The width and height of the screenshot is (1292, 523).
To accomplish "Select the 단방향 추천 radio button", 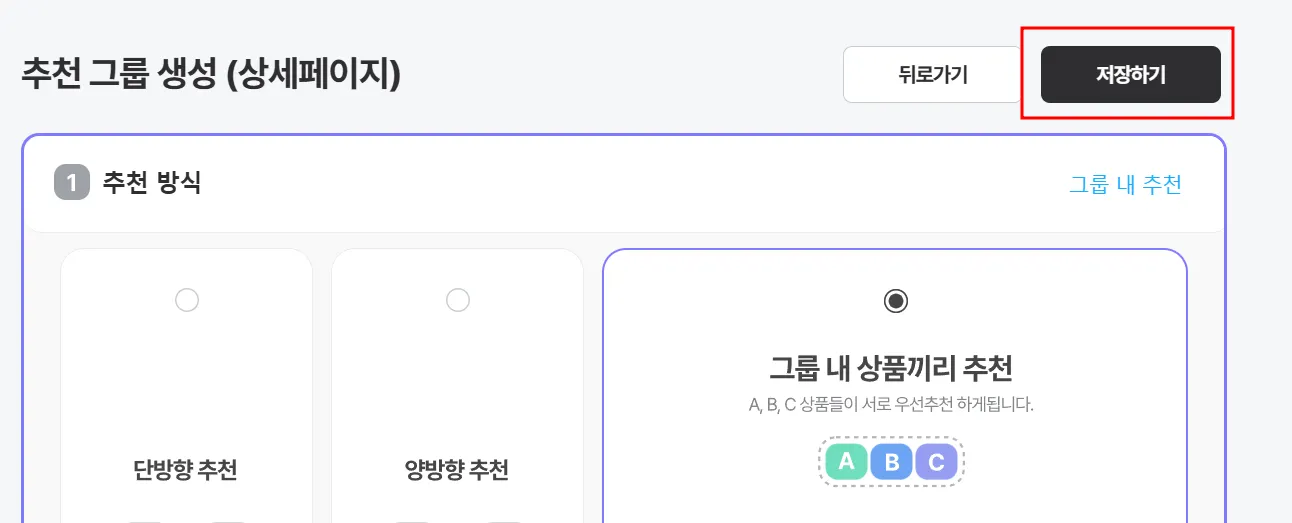I will pos(186,300).
